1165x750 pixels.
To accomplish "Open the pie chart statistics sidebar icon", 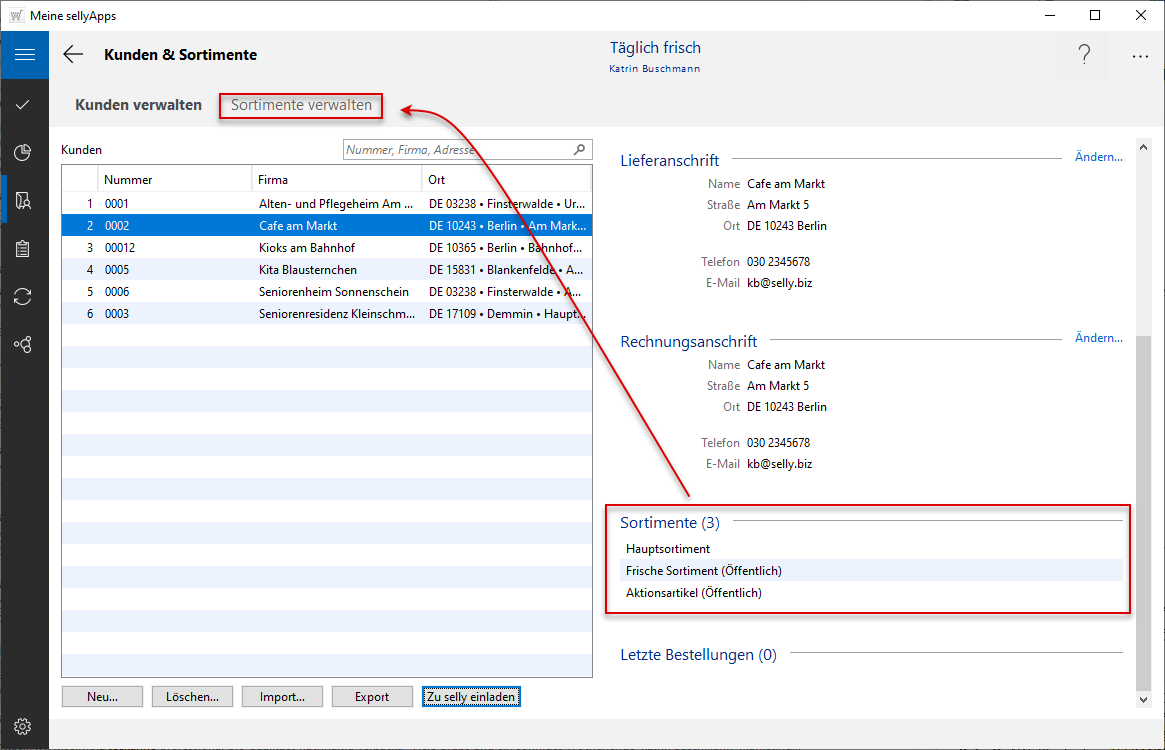I will (24, 152).
